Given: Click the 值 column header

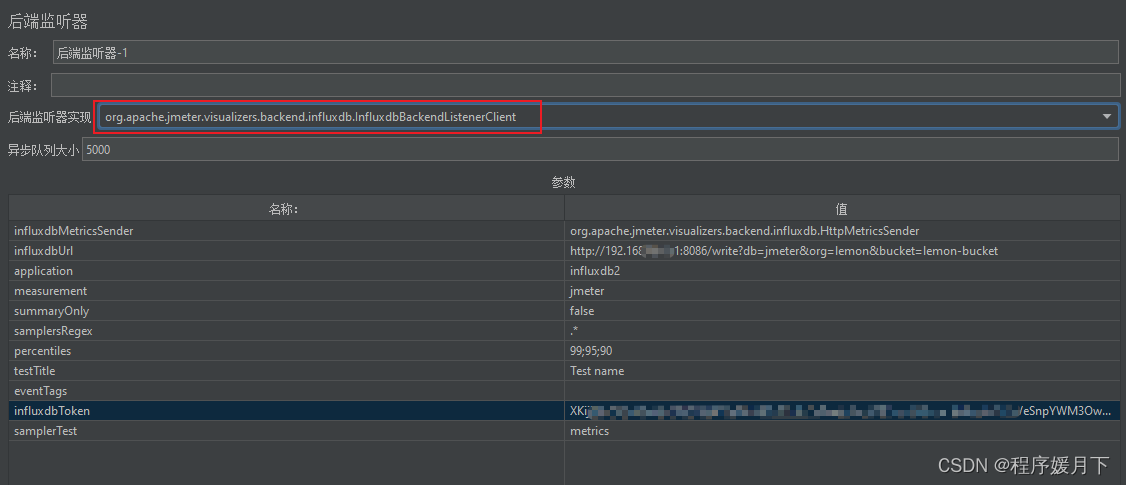Looking at the screenshot, I should point(842,209).
